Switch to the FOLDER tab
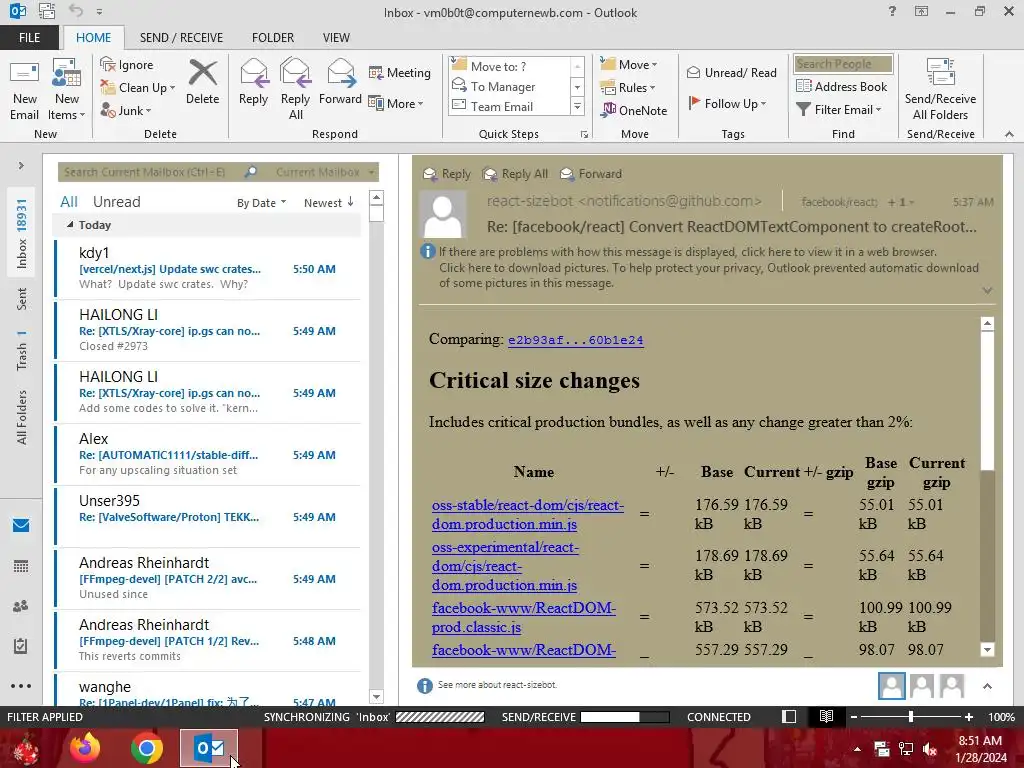 tap(273, 37)
